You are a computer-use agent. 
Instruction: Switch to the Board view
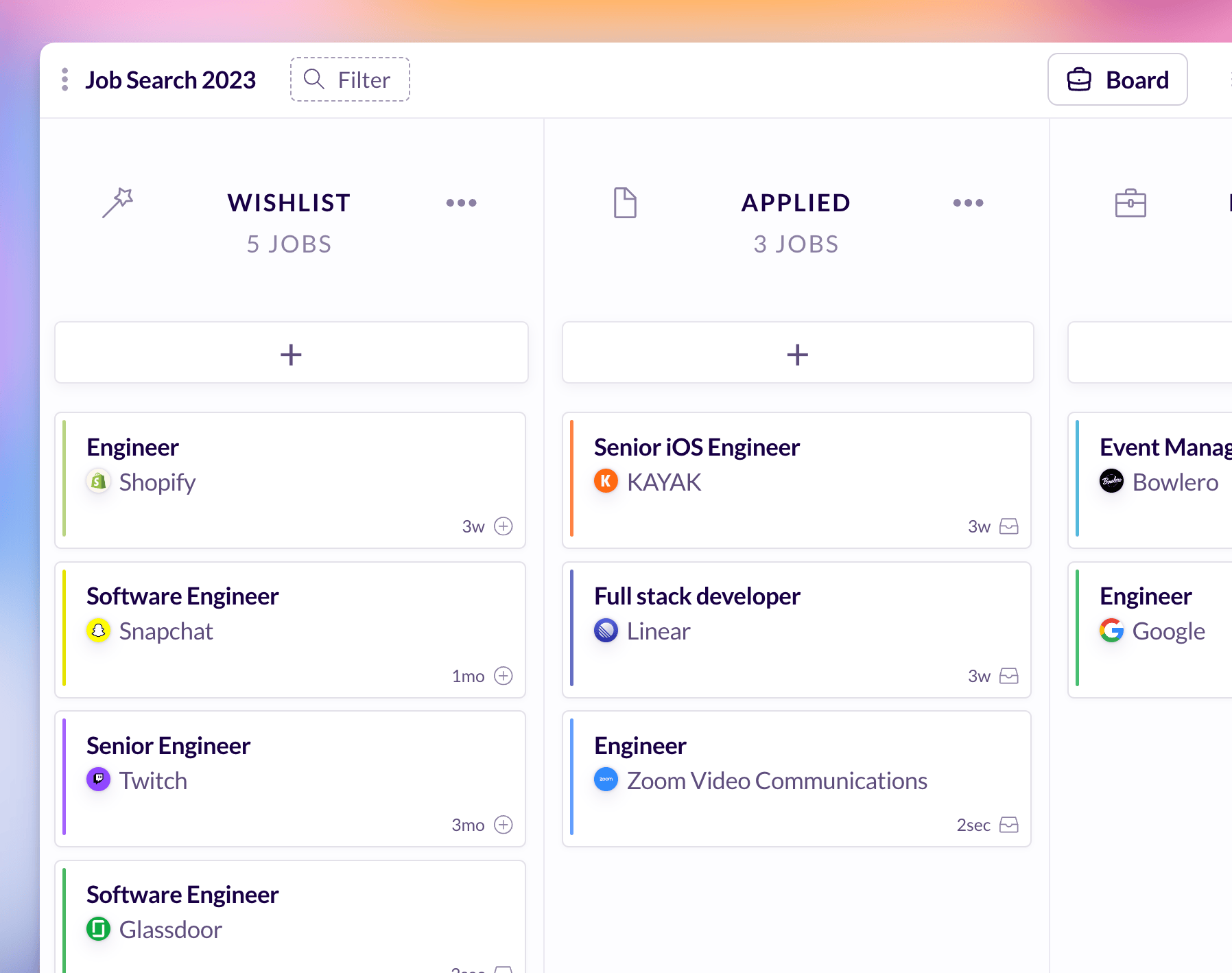click(1117, 80)
